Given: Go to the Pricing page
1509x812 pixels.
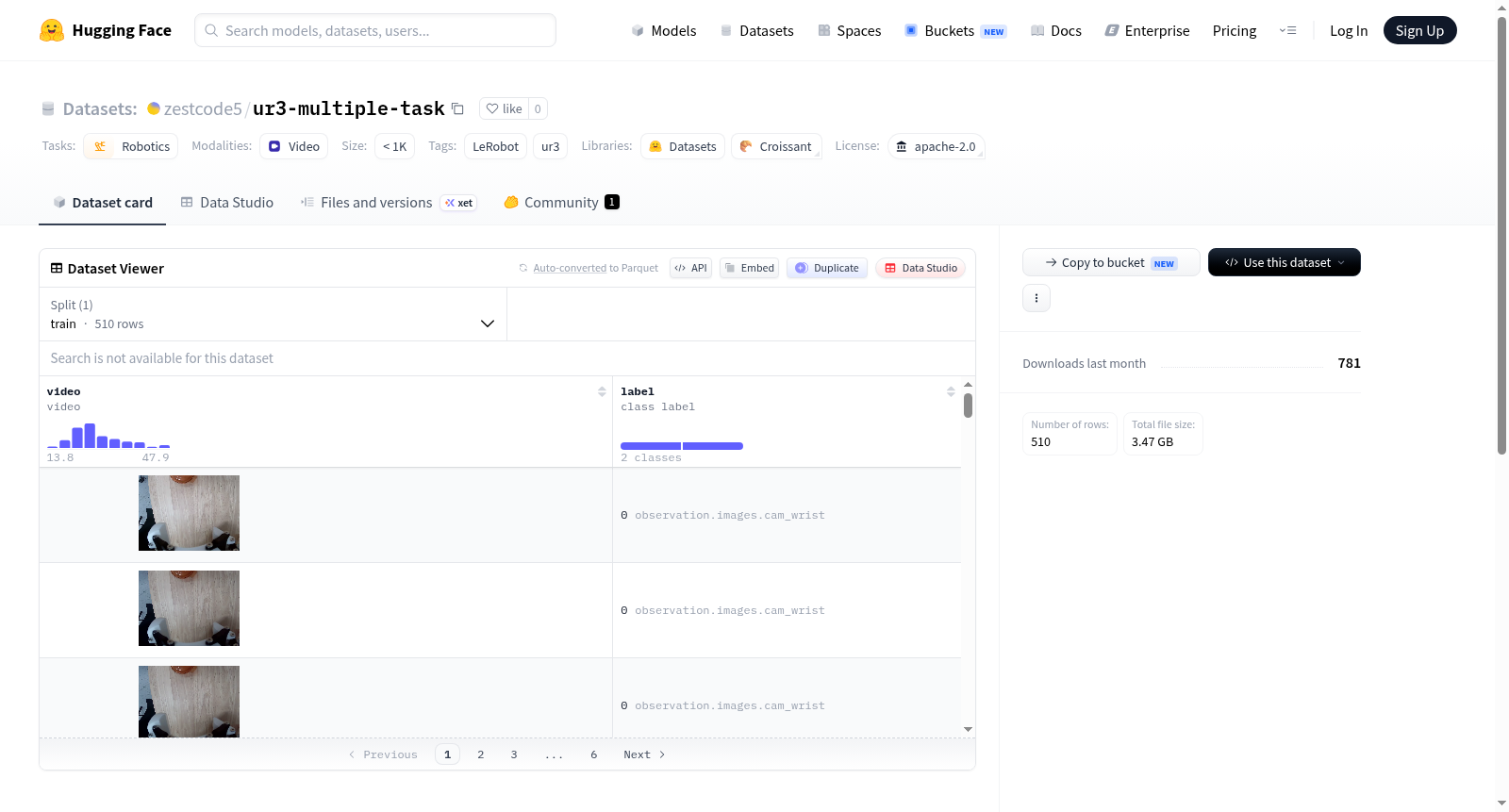Looking at the screenshot, I should tap(1235, 31).
